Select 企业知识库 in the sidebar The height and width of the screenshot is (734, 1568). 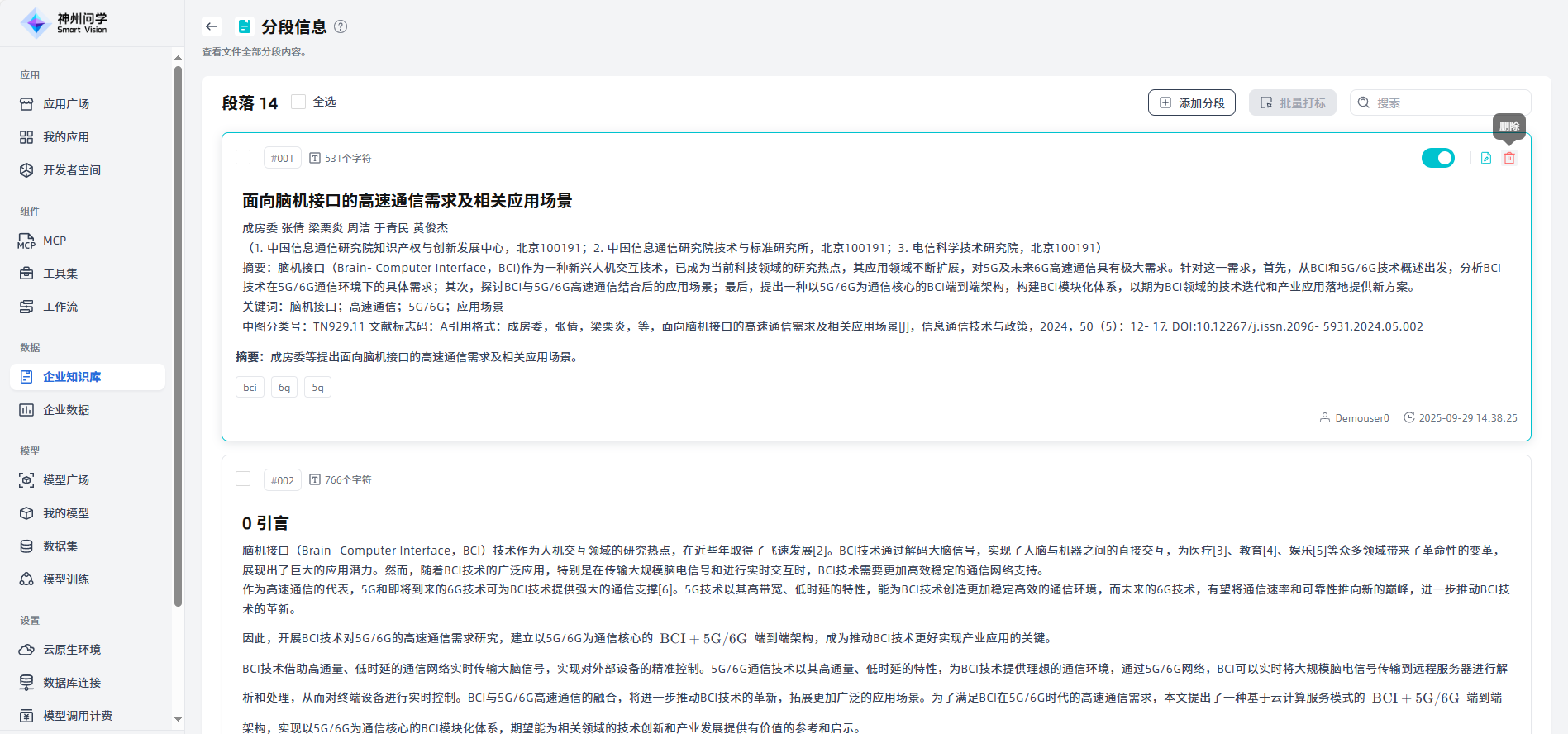pyautogui.click(x=72, y=377)
